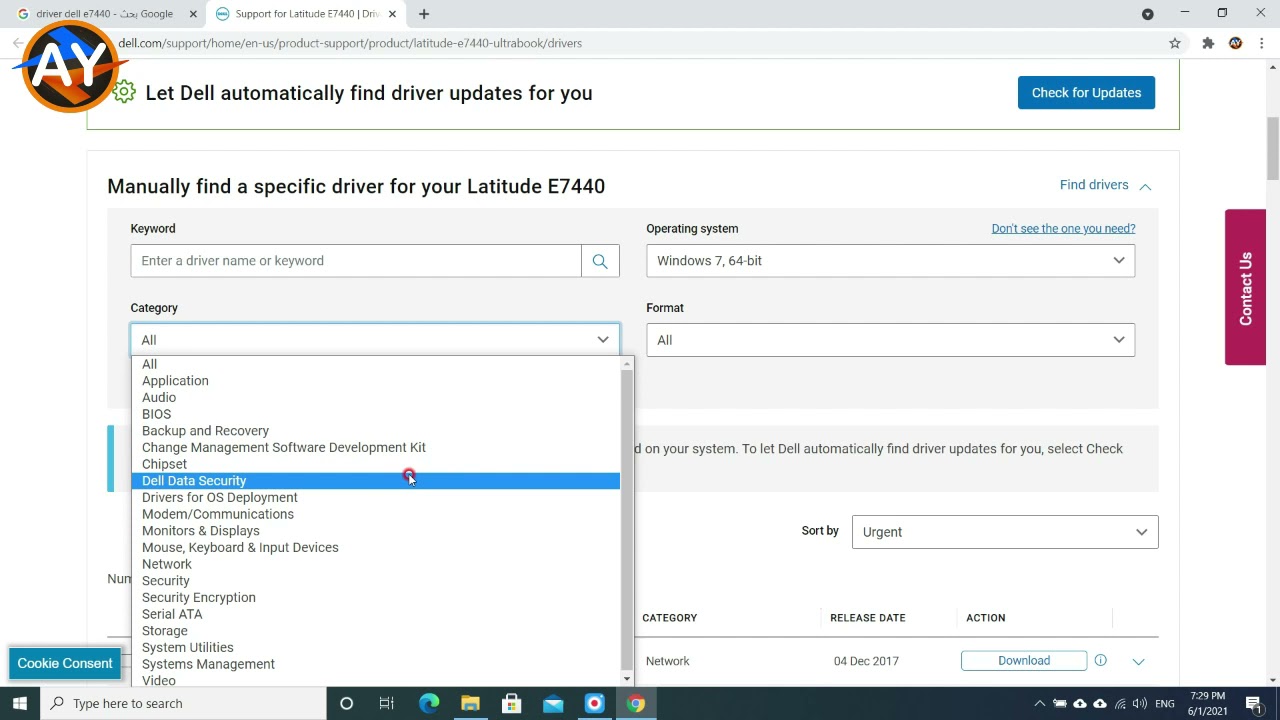Select Audio from the Category list
The width and height of the screenshot is (1280, 720).
click(x=376, y=397)
